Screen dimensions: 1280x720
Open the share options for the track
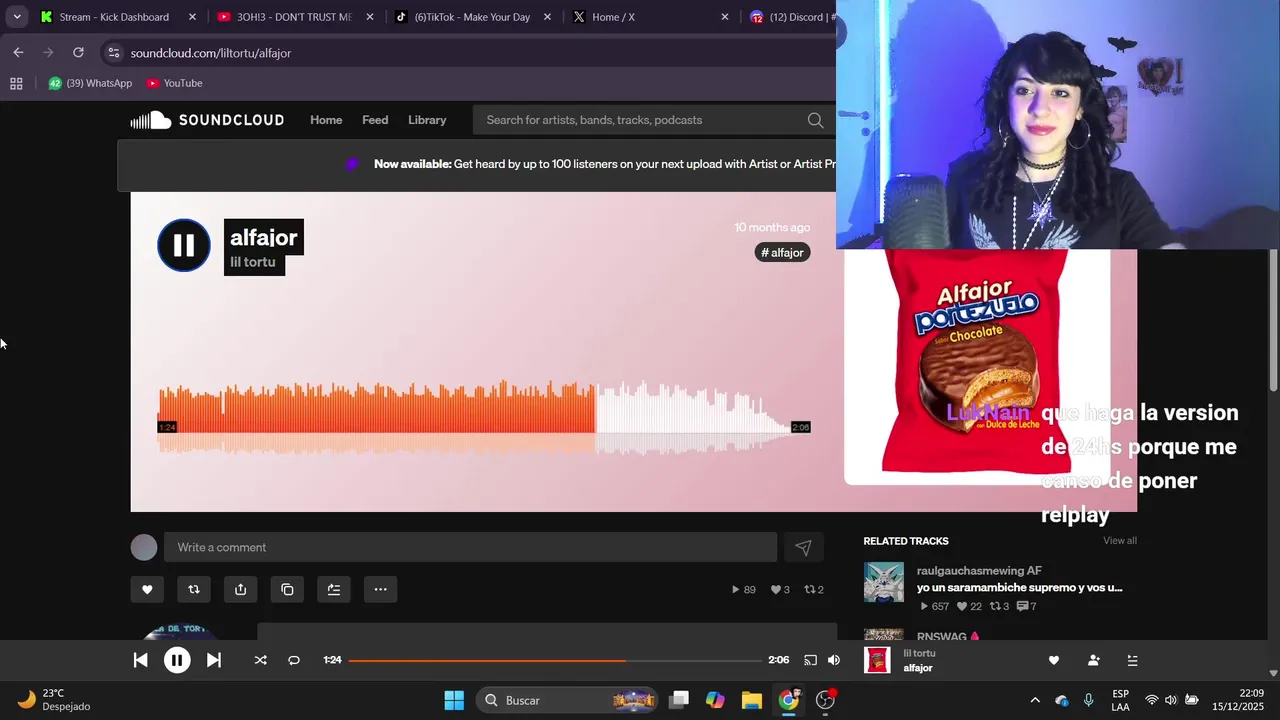coord(240,590)
